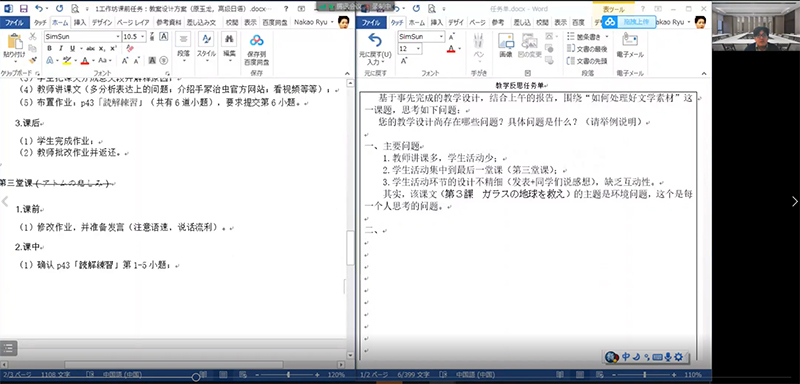The height and width of the screenshot is (384, 800).
Task: Click large 元に戻す undo arrow in right Word
Action: (374, 41)
